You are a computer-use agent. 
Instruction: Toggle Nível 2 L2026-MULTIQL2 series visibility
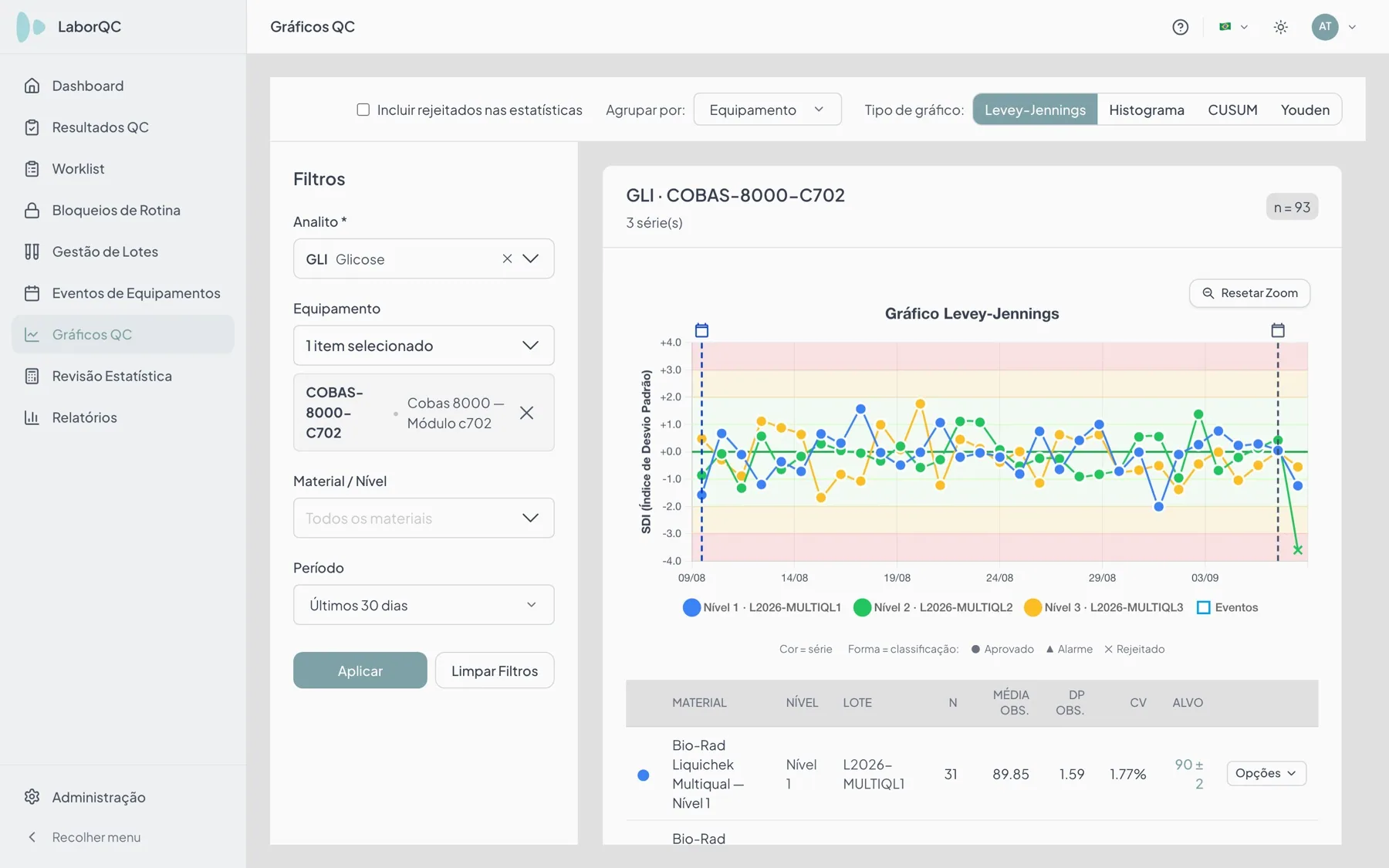coord(933,607)
